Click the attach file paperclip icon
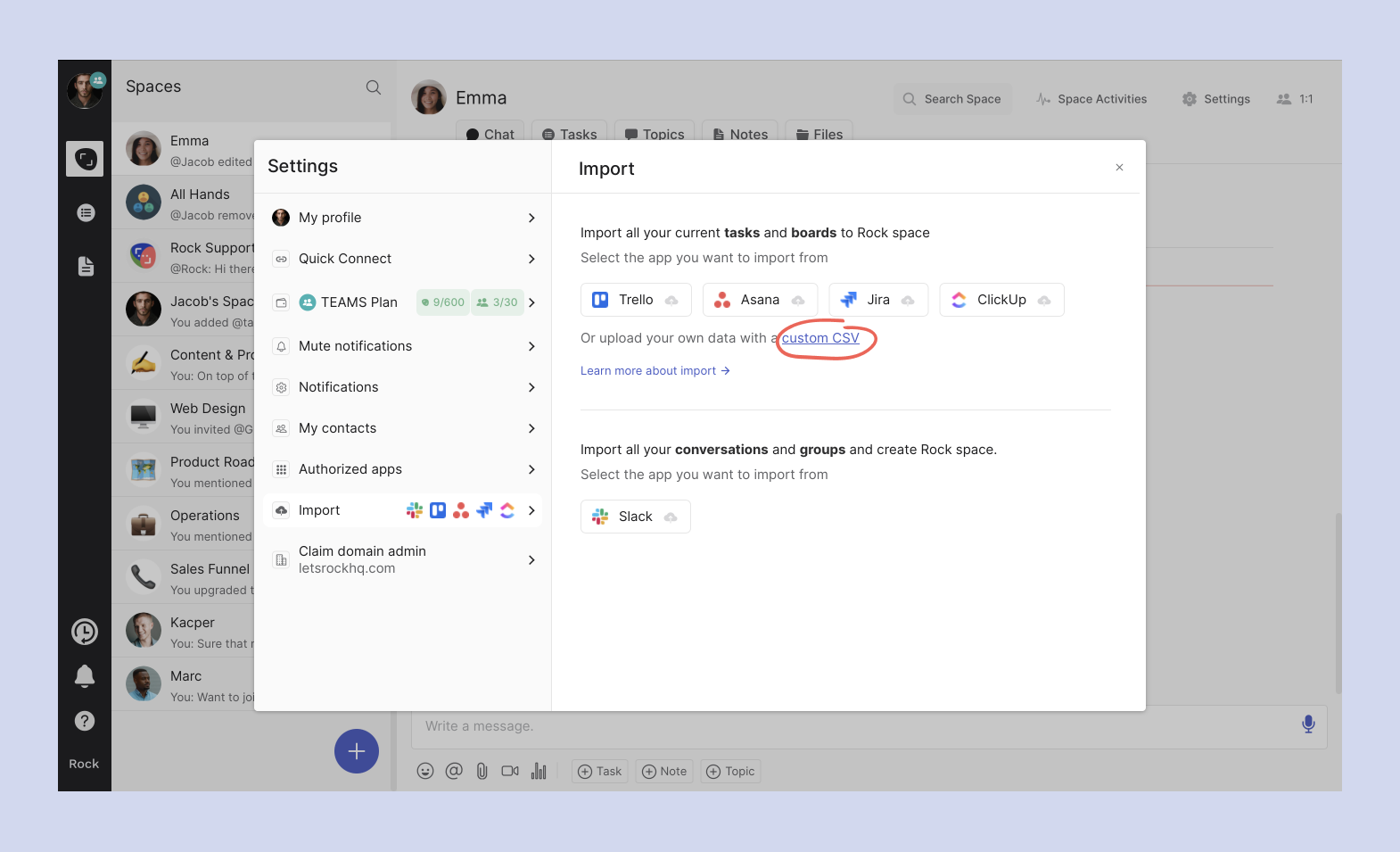Viewport: 1400px width, 852px height. tap(482, 771)
